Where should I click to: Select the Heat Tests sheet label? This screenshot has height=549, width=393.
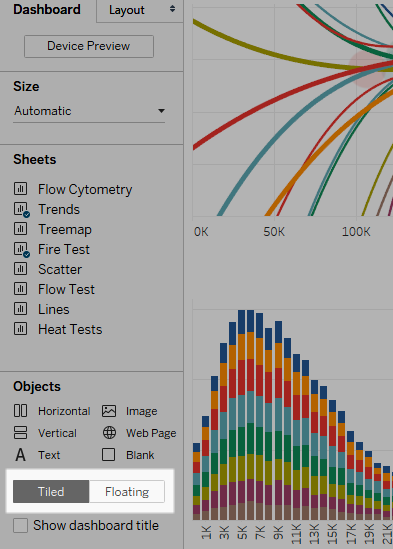pos(70,329)
